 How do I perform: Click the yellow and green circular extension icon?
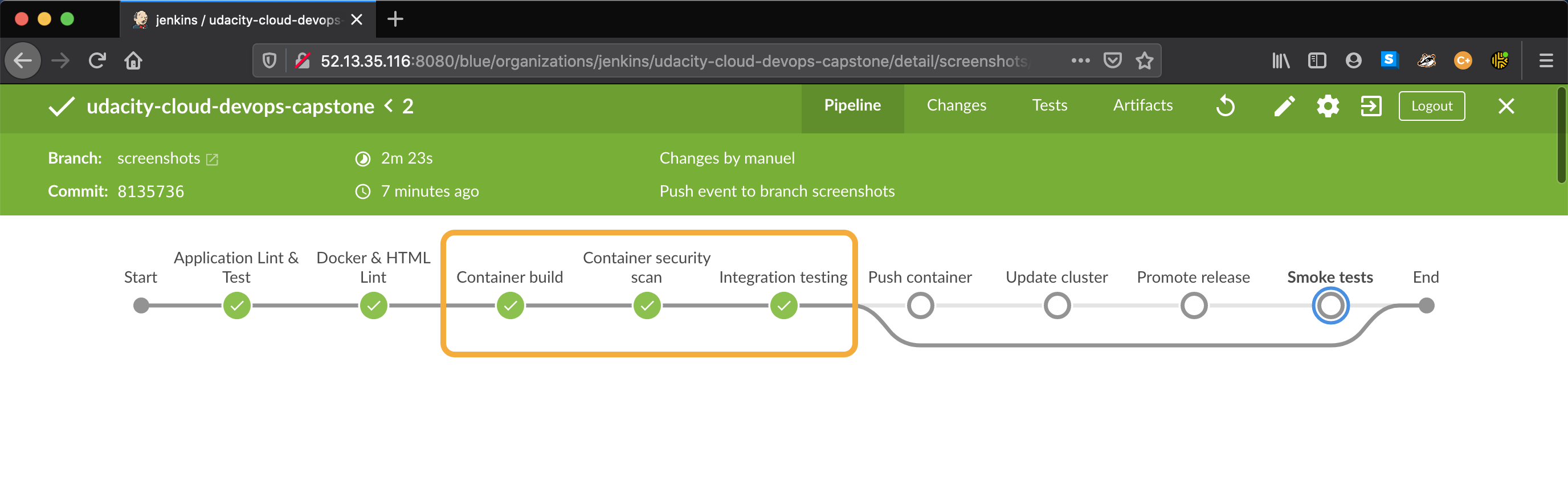(x=1499, y=60)
